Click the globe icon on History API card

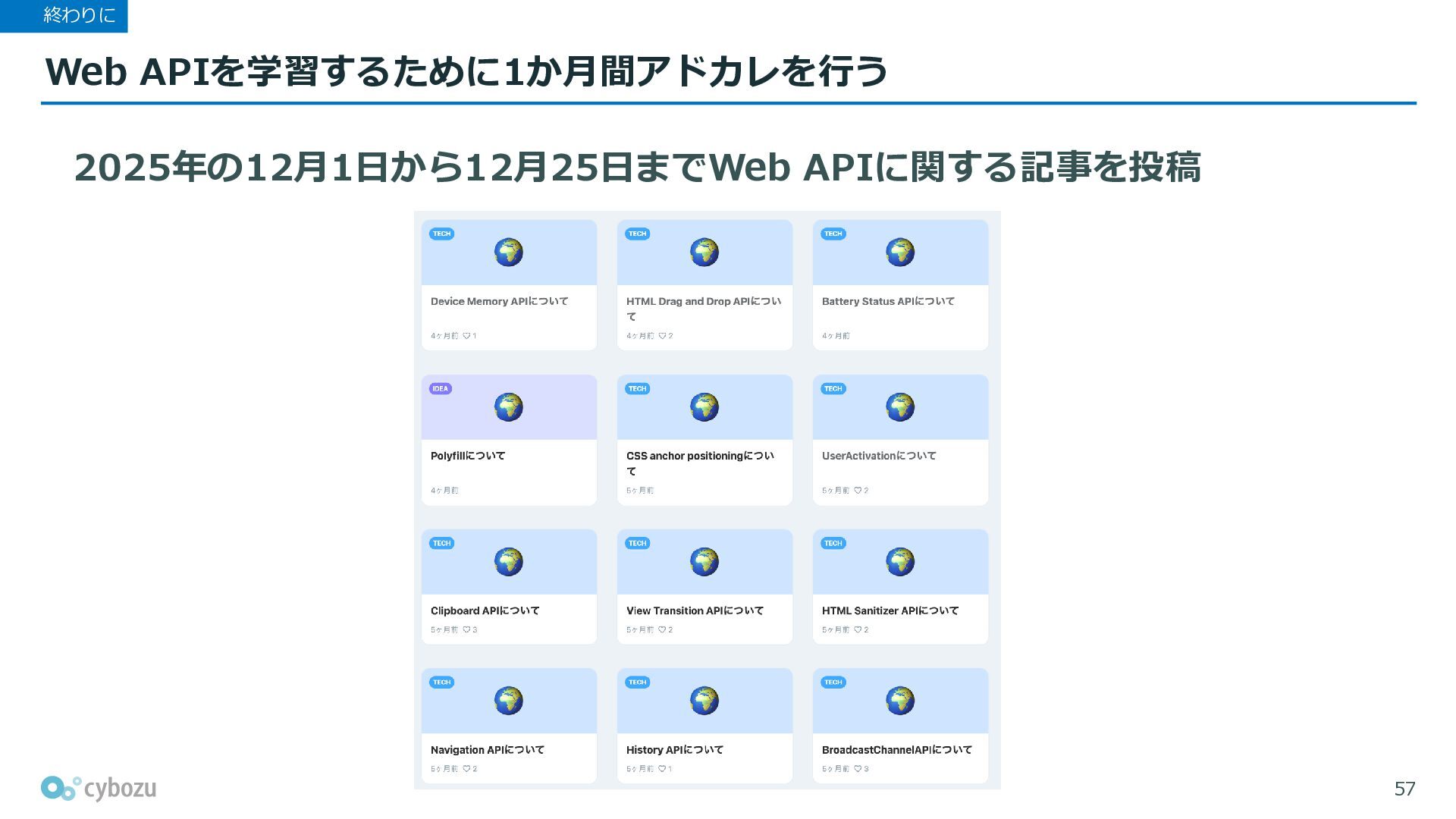(x=704, y=701)
